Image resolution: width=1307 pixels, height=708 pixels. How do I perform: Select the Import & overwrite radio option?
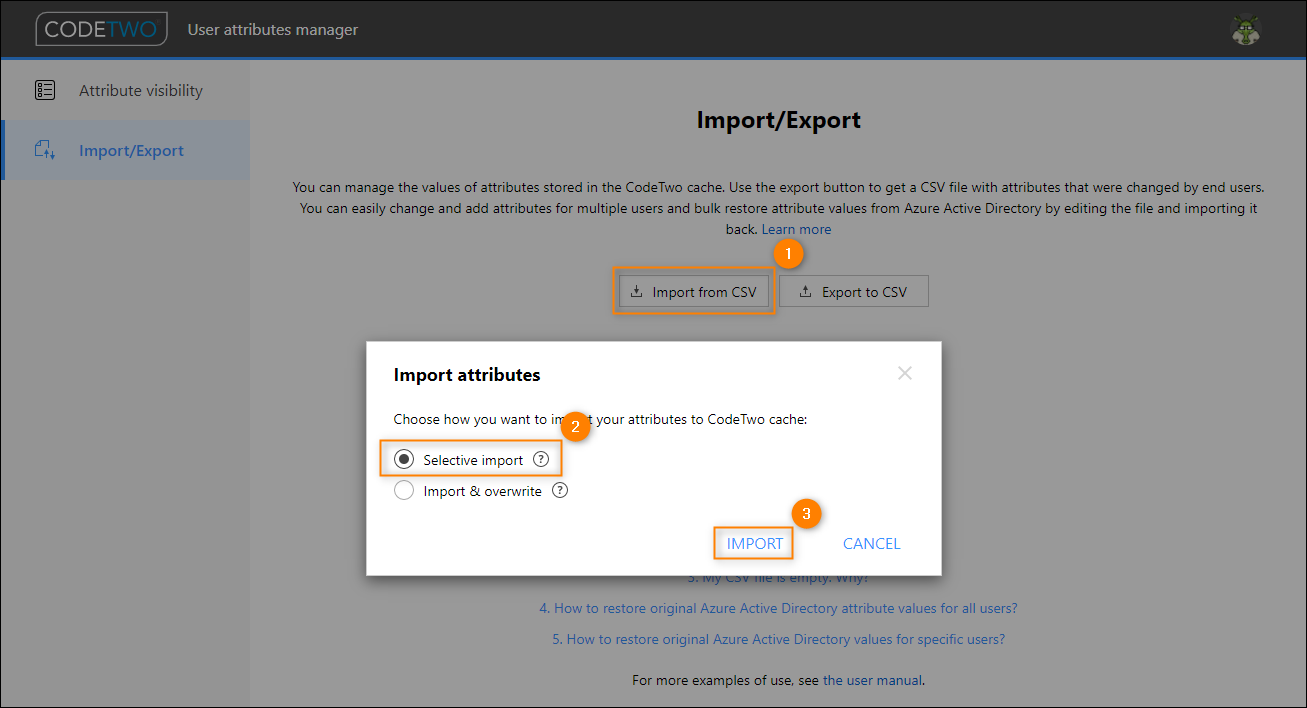coord(404,491)
